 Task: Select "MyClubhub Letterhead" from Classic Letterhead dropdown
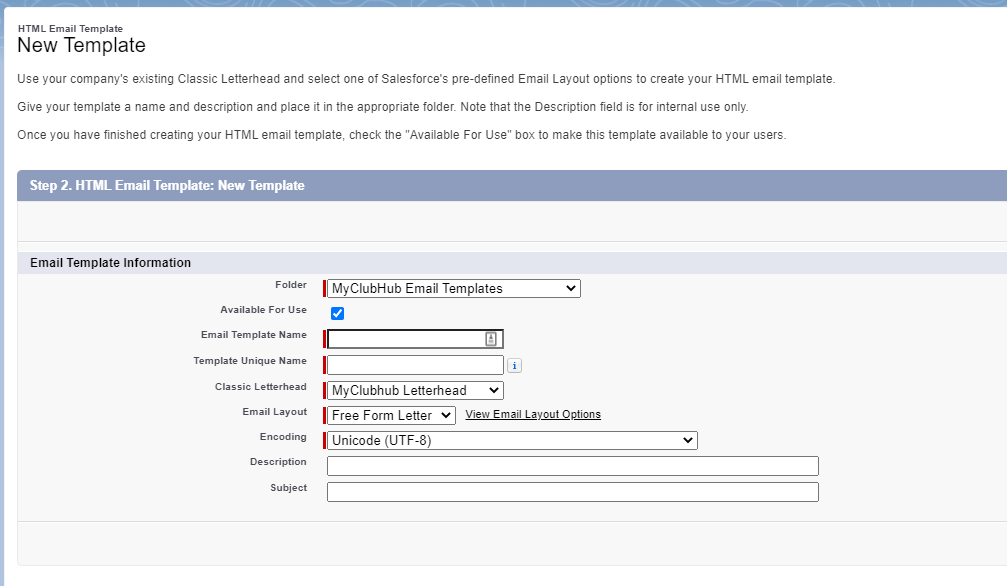(413, 390)
